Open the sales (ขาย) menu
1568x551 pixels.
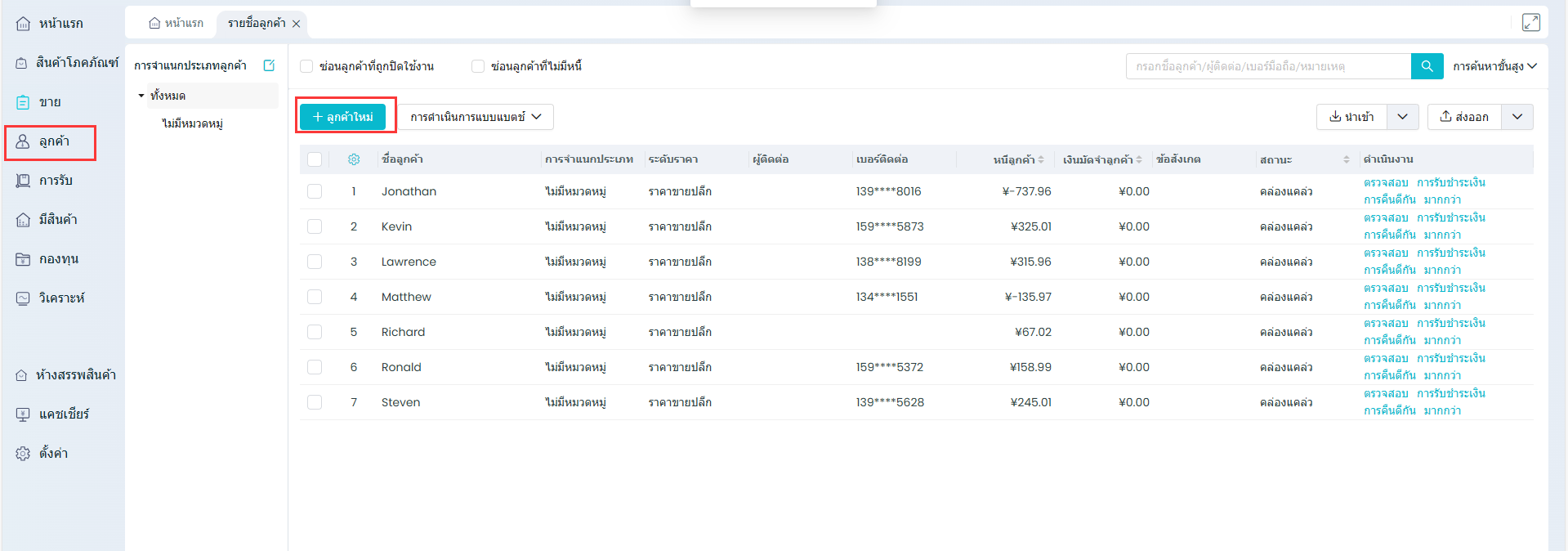tap(49, 102)
